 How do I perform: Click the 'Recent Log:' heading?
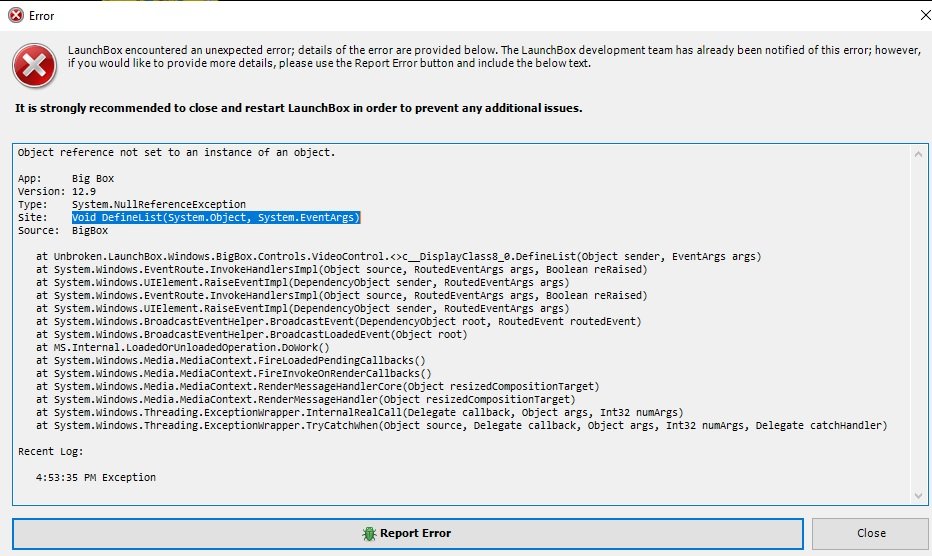51,452
